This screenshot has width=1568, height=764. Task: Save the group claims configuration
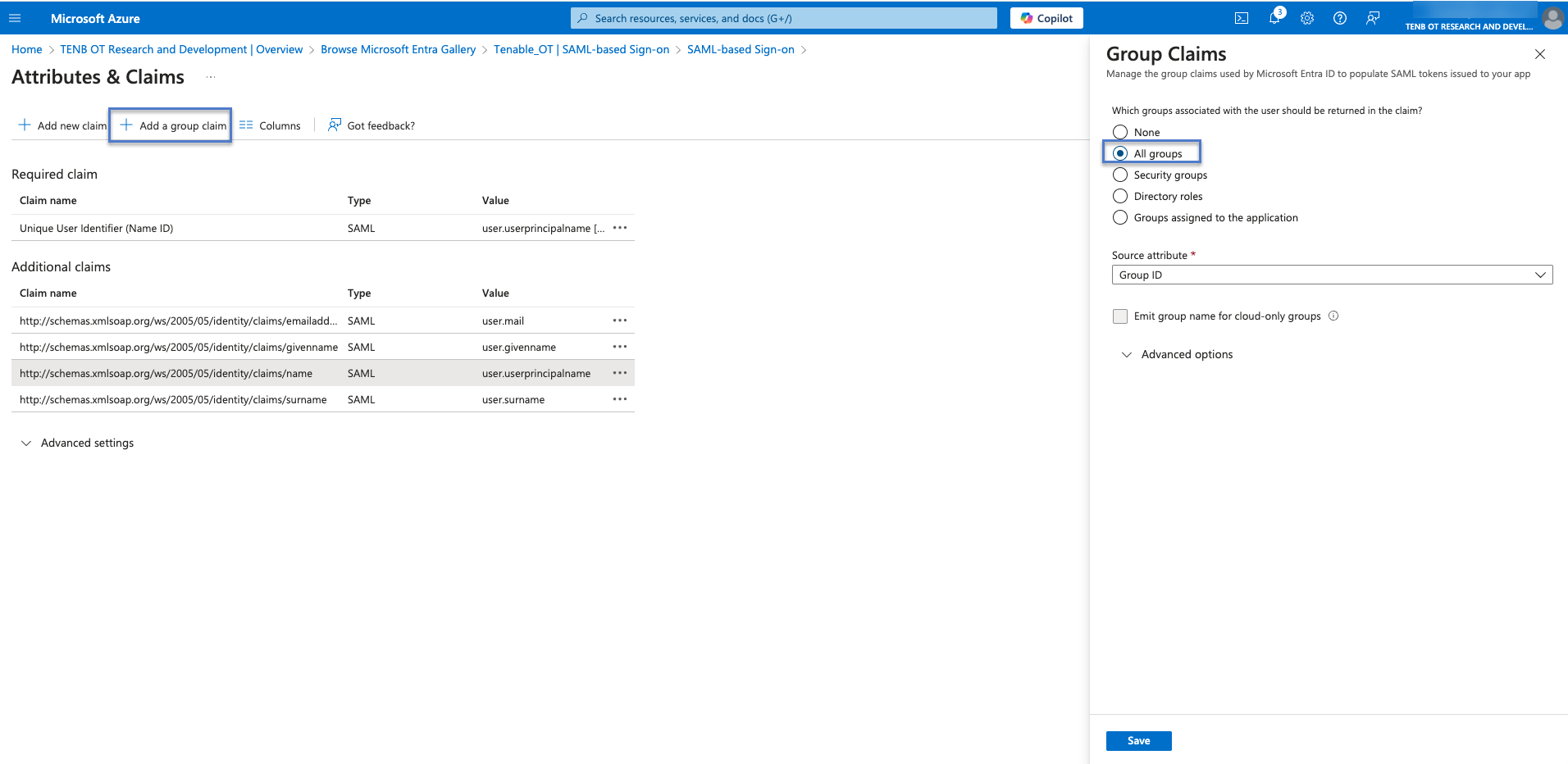(x=1138, y=741)
